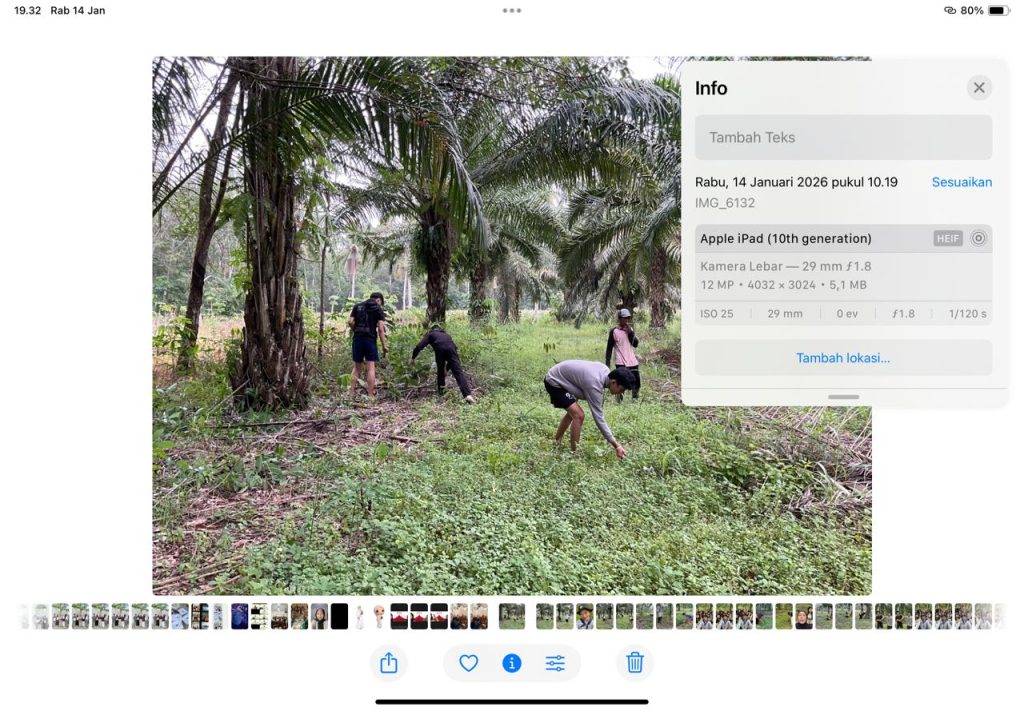Tap Sesuaikan to adjust date and time
The height and width of the screenshot is (711, 1024).
(x=961, y=182)
